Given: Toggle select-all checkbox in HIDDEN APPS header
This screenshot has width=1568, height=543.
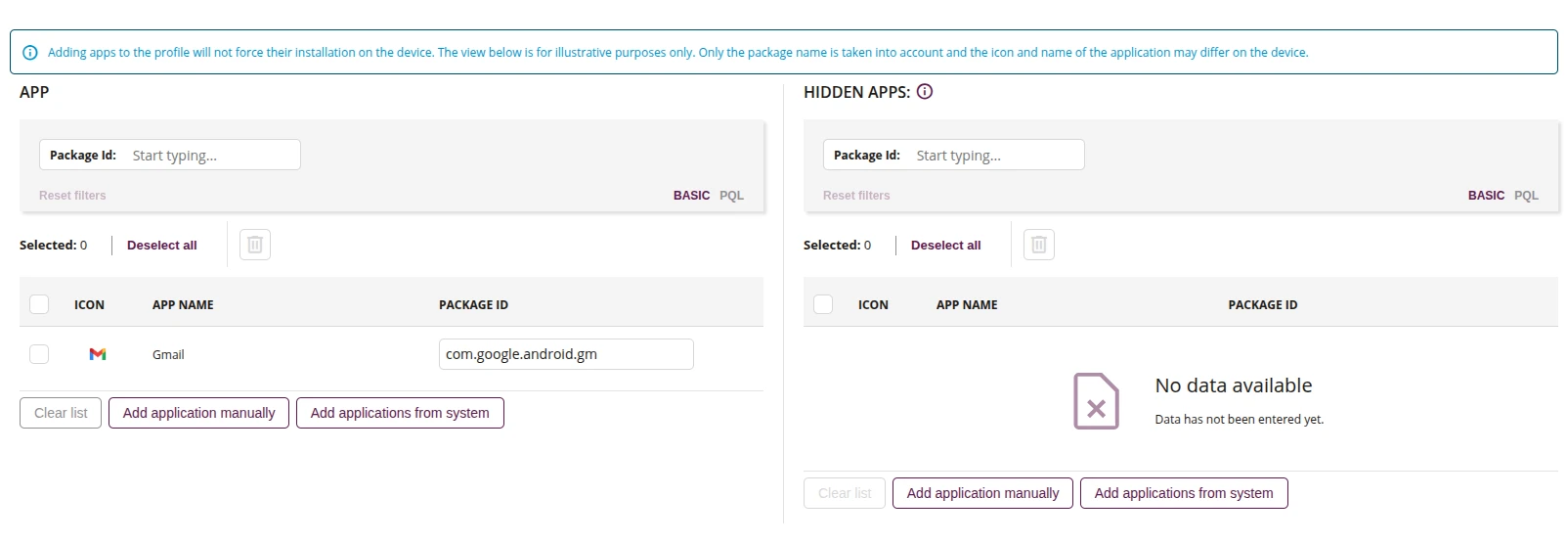Looking at the screenshot, I should coord(823,304).
